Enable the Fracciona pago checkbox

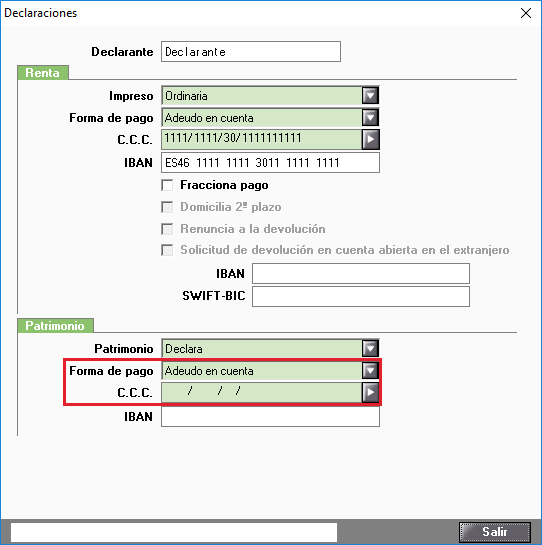click(167, 185)
